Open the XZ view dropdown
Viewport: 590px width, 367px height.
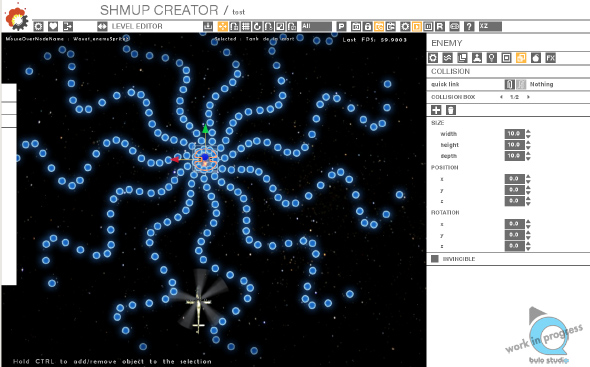pyautogui.click(x=490, y=26)
